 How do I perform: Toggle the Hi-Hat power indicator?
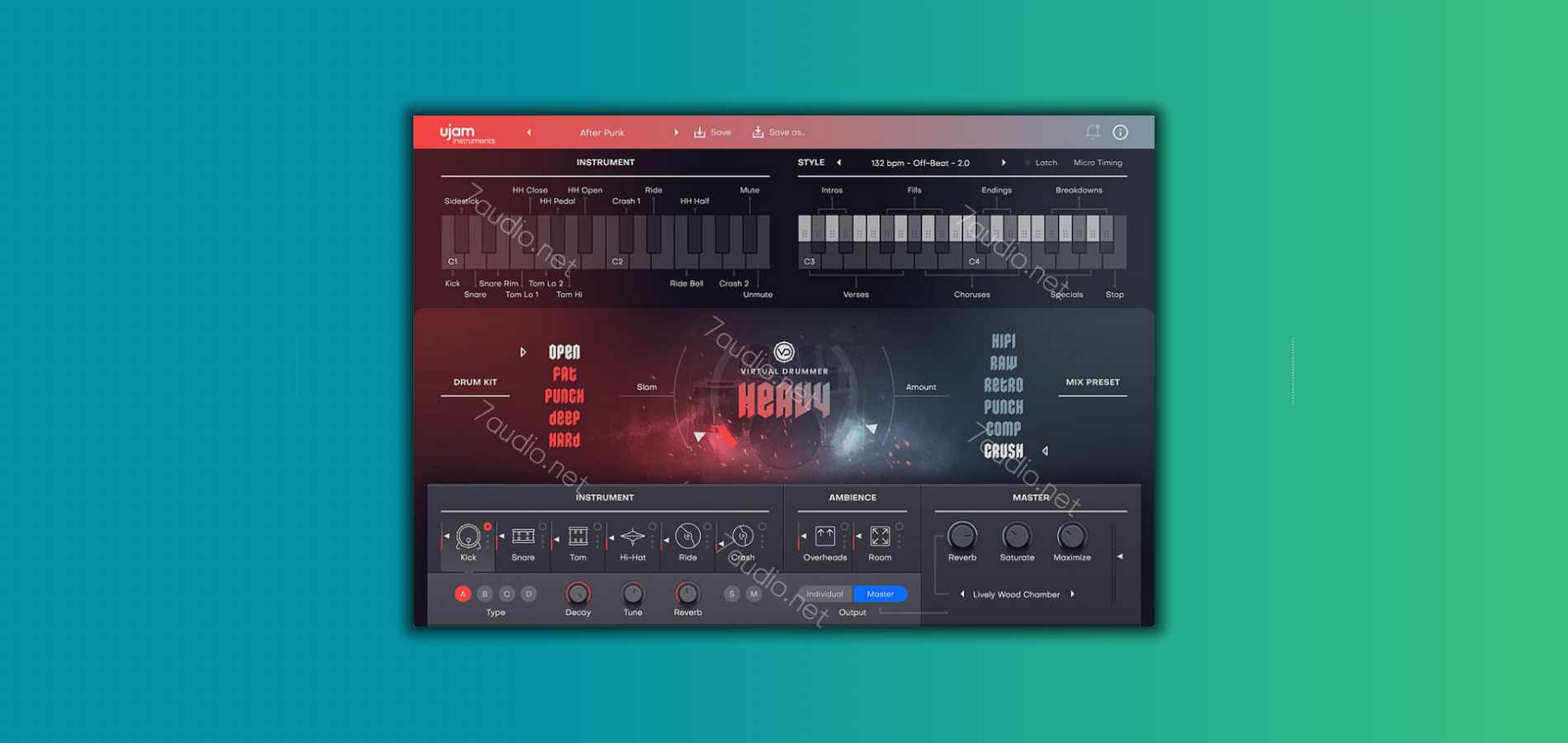pos(653,527)
